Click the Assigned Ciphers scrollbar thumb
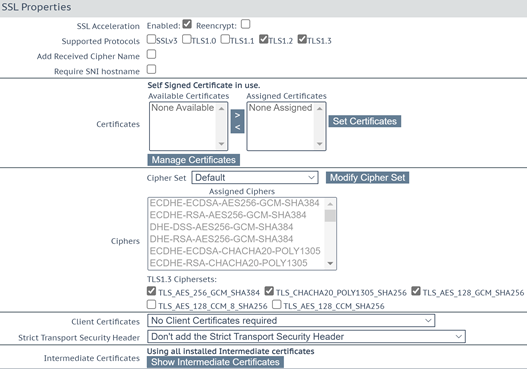This screenshot has height=369, width=527. (330, 216)
